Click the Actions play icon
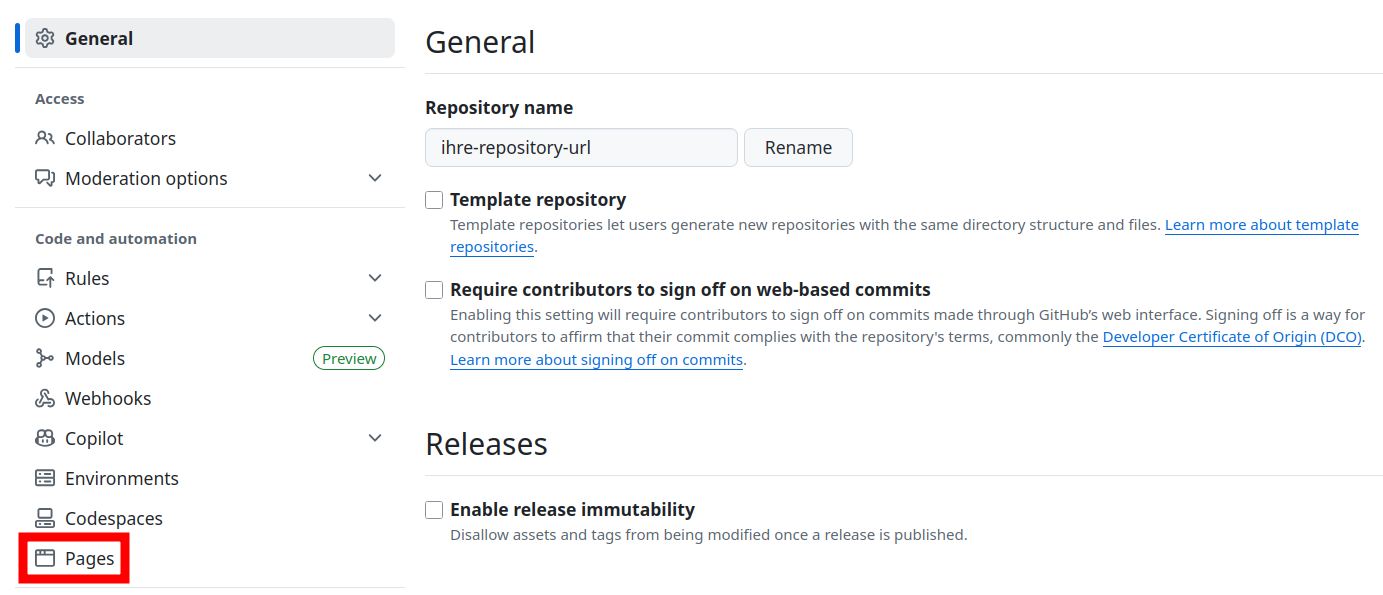 point(44,318)
